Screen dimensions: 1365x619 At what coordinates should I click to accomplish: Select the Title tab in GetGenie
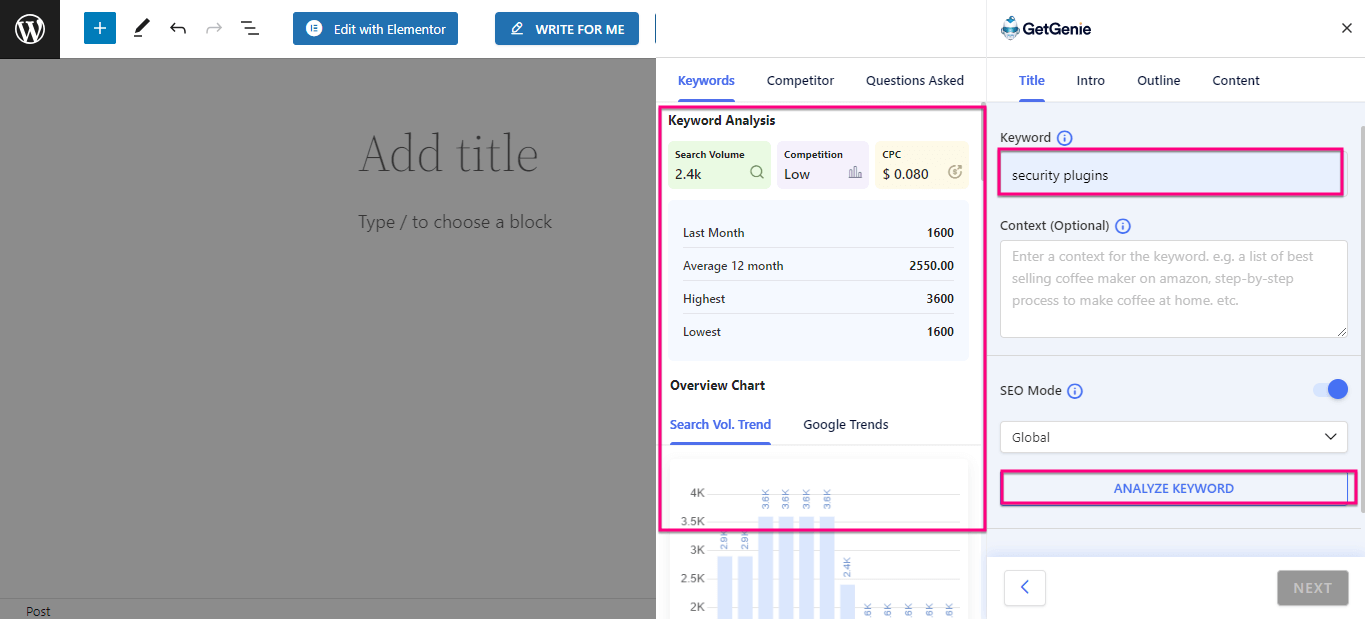1032,81
